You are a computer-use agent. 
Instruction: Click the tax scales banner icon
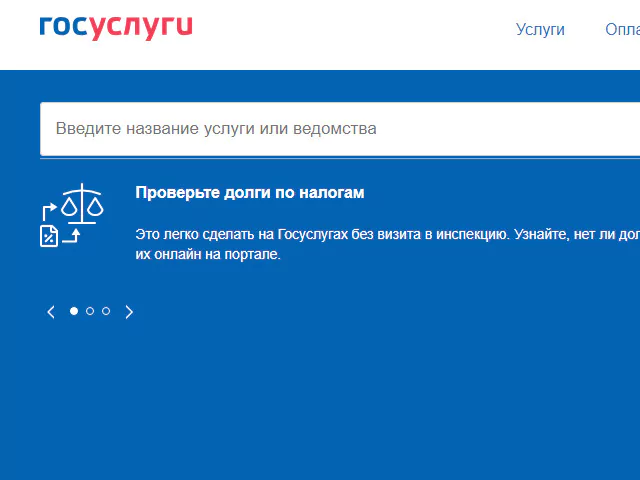72,215
